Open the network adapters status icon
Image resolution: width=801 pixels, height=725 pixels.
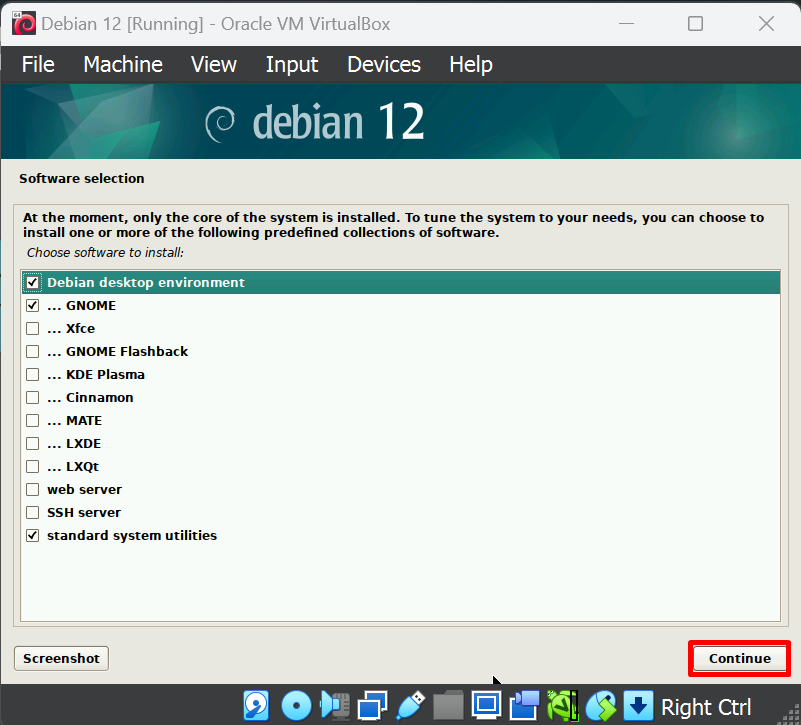[372, 706]
